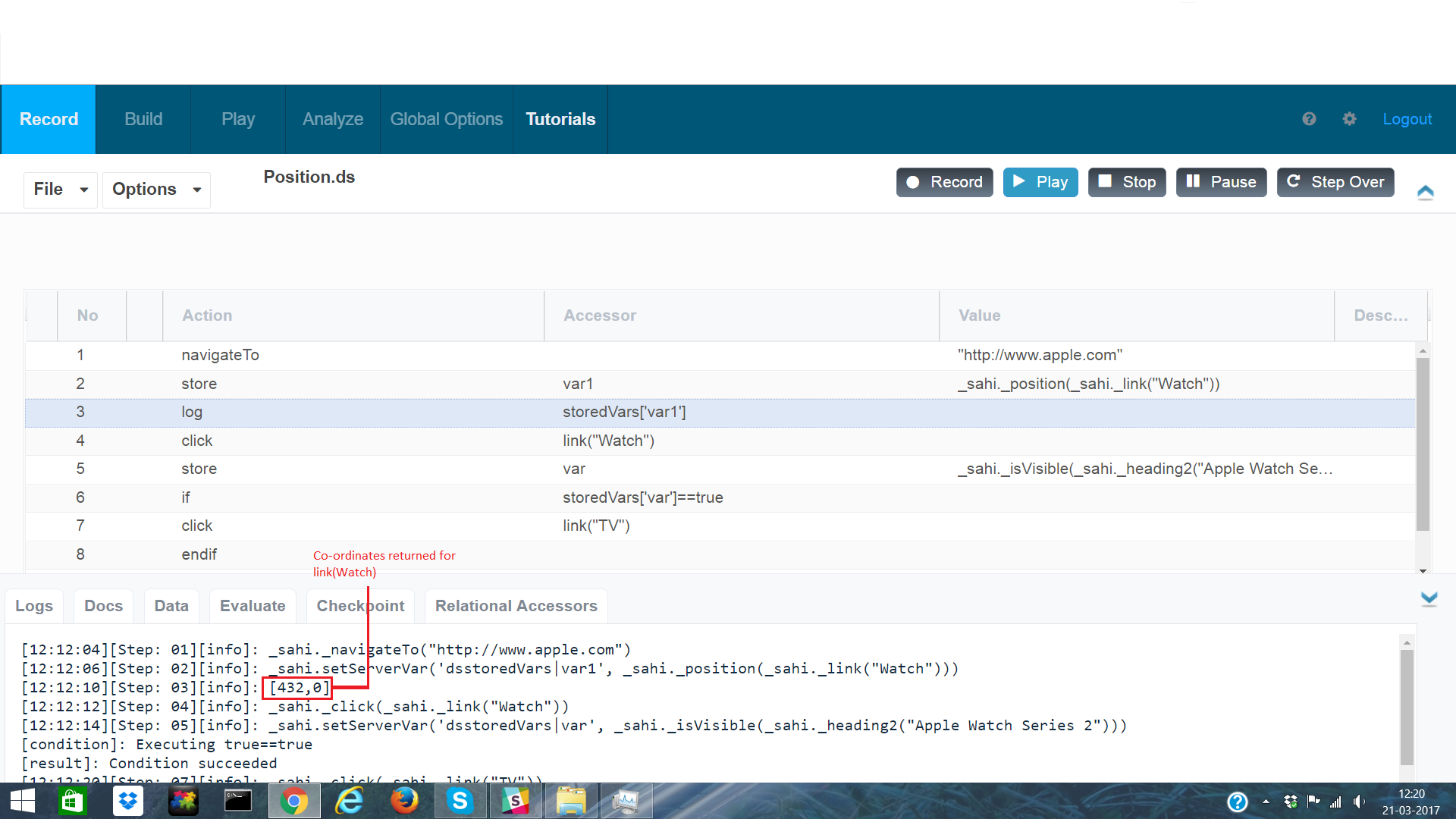Select the navigateTo action in row 1
This screenshot has height=819, width=1456.
(220, 355)
